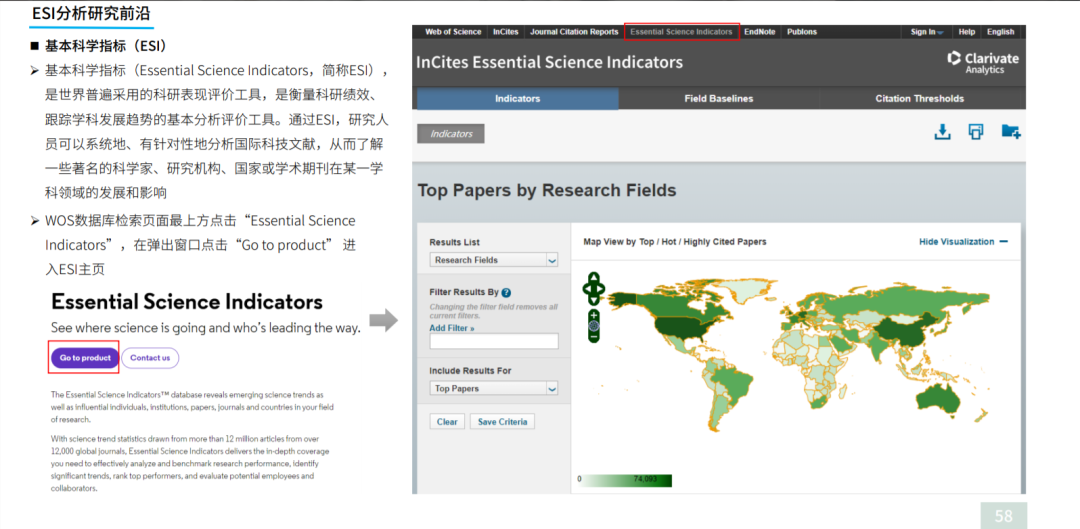1080x529 pixels.
Task: Zoom in on the map with plus button
Action: coord(594,315)
